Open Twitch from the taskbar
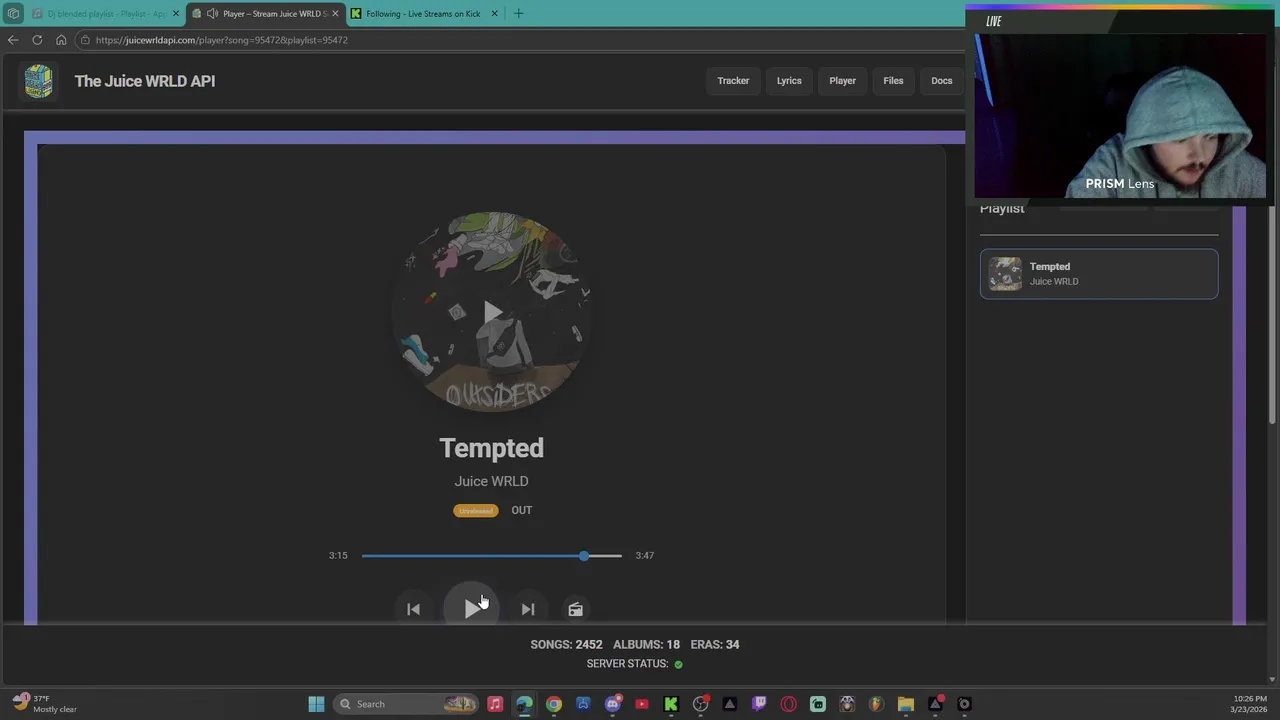The width and height of the screenshot is (1280, 720). point(759,704)
